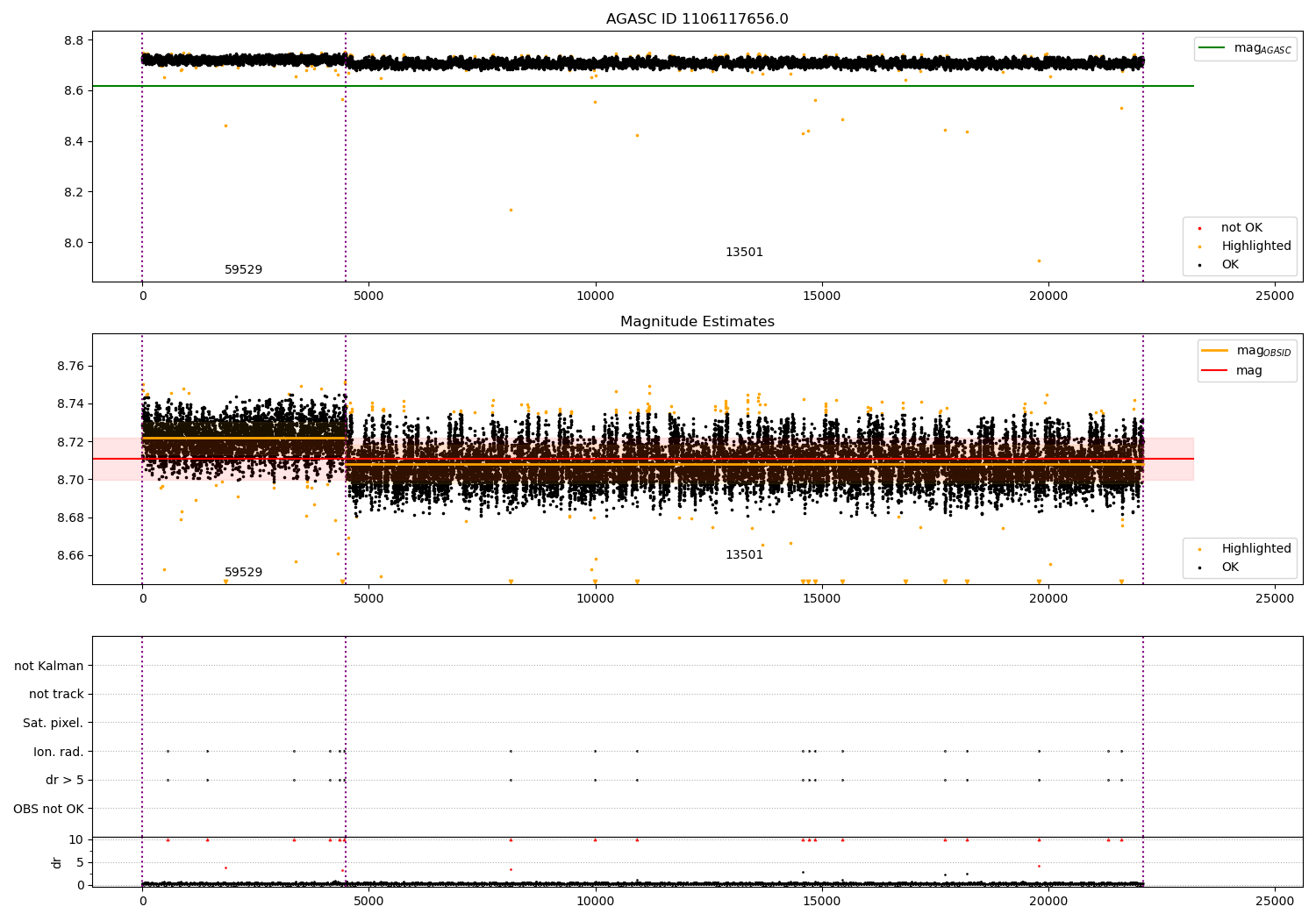
Task: Click the lowest orange outlier near 7.93 in the top plot
Action: point(1039,261)
